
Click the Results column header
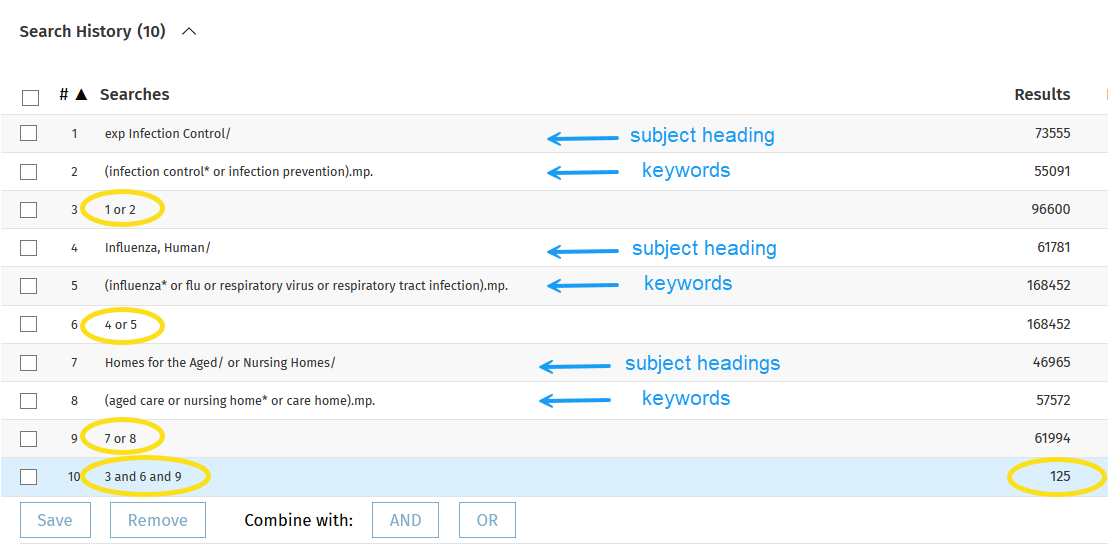coord(1042,95)
